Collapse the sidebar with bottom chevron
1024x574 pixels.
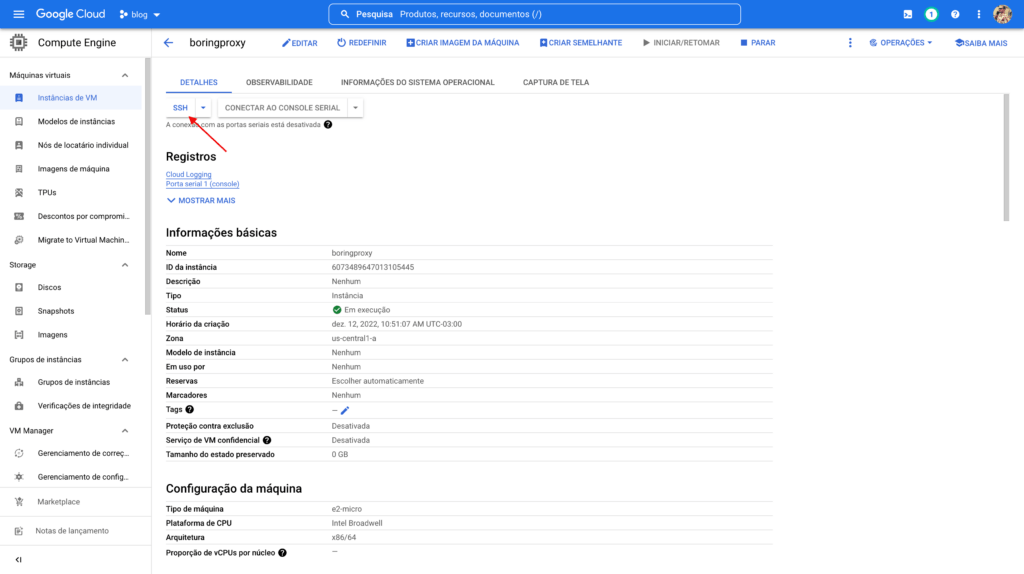pyautogui.click(x=18, y=560)
